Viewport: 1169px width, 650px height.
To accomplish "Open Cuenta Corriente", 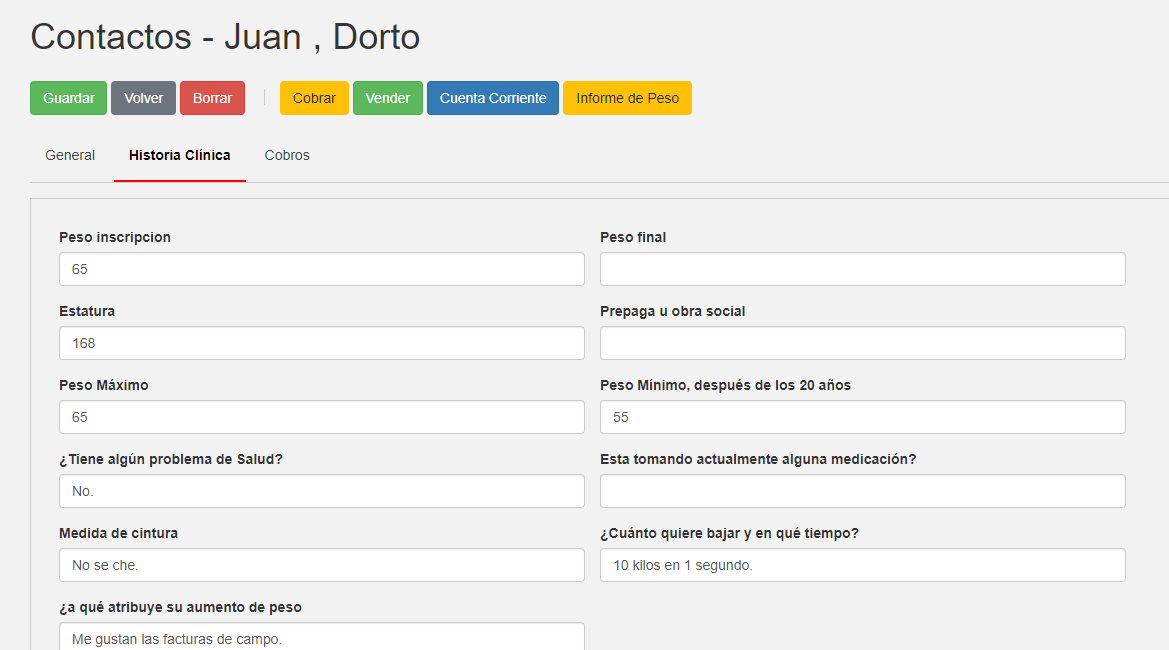I will coord(492,98).
